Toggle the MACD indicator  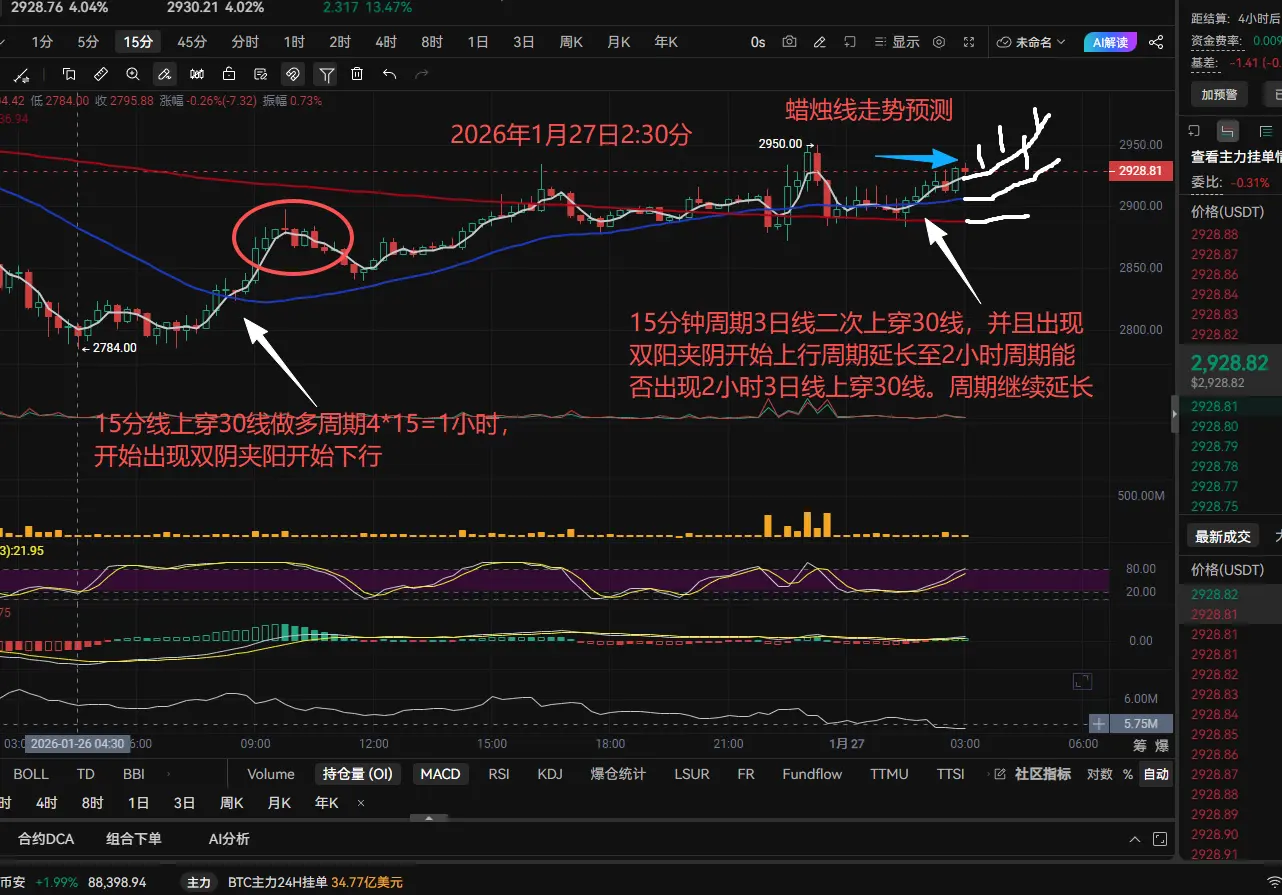[x=440, y=774]
